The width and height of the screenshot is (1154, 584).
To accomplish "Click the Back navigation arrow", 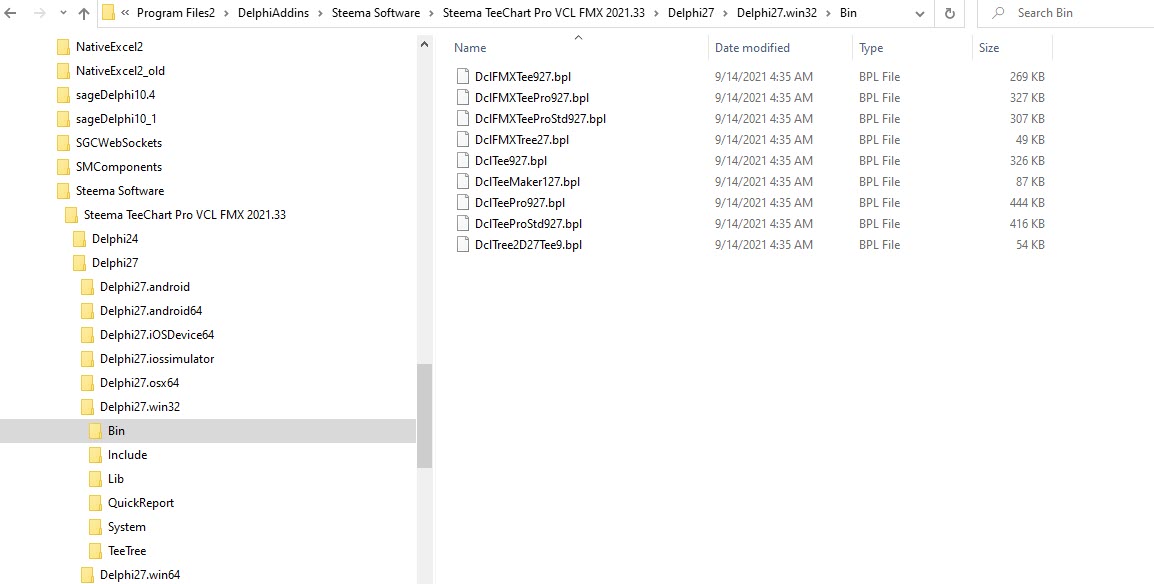I will (10, 13).
